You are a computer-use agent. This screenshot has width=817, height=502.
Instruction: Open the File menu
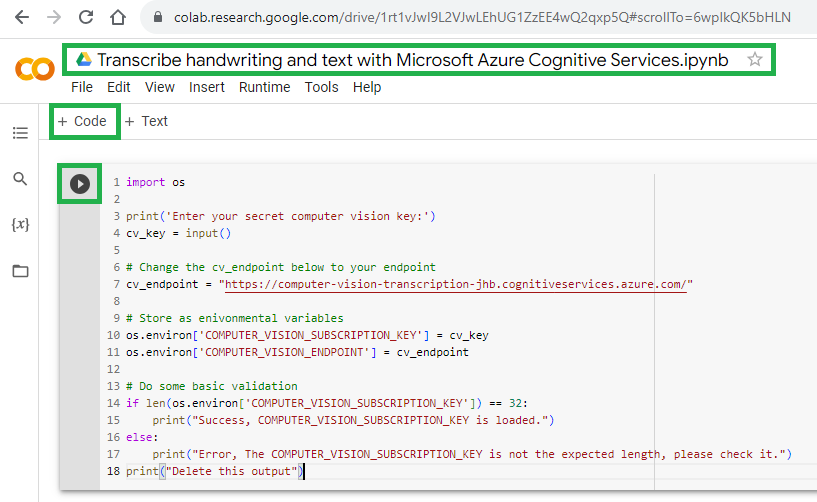[x=82, y=87]
